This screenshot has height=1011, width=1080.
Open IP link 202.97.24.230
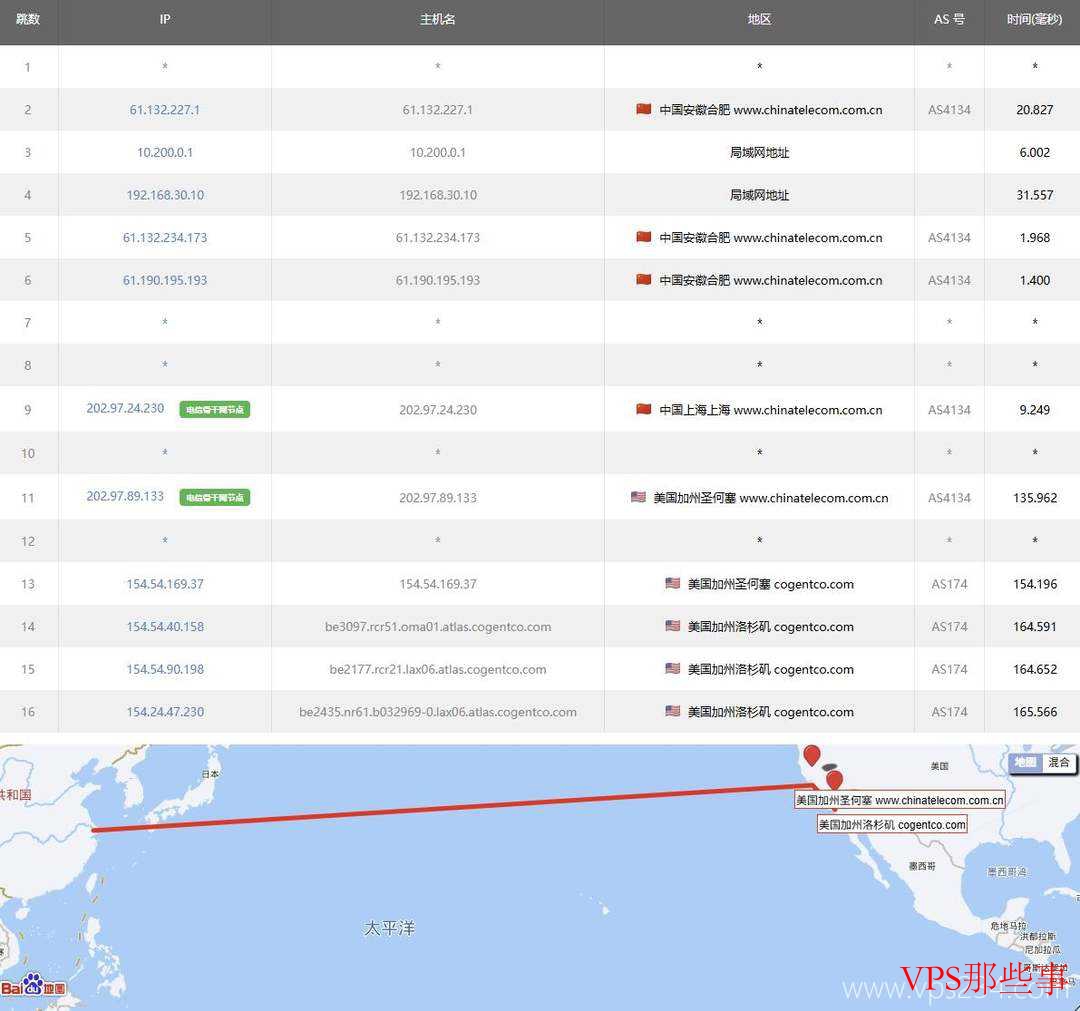point(125,408)
